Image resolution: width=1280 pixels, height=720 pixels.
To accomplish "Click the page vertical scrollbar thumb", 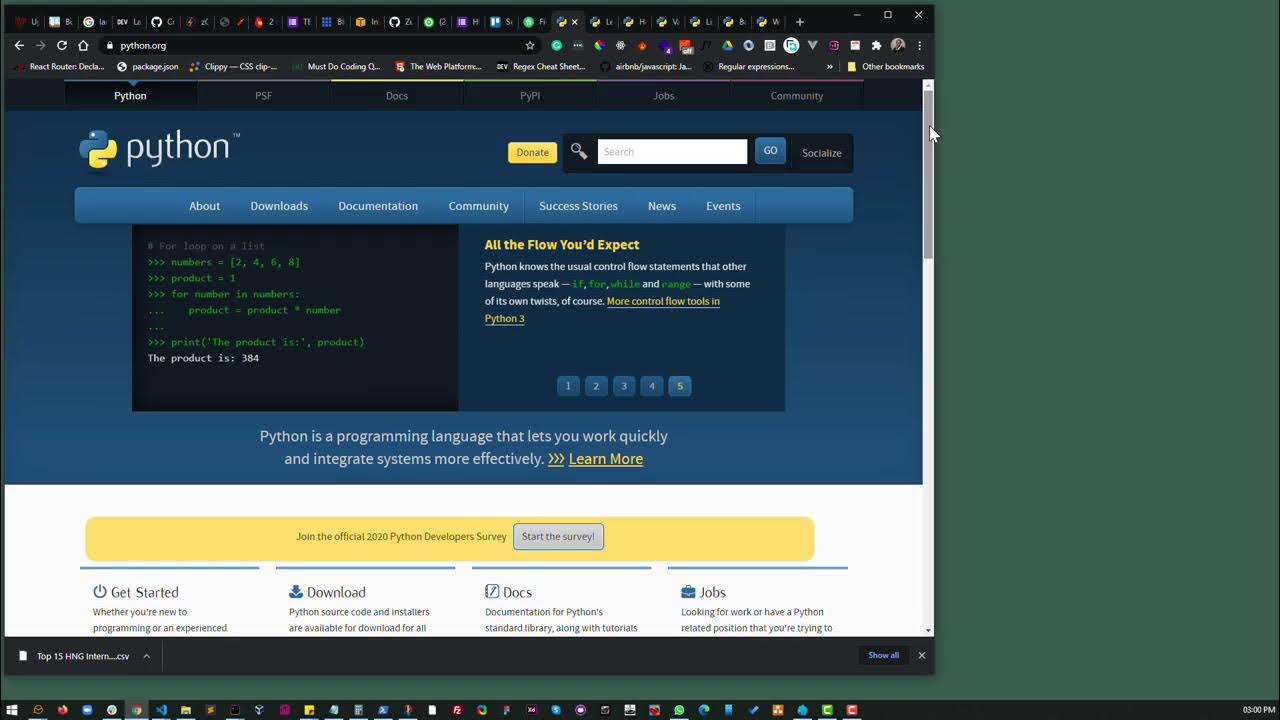I will 928,175.
